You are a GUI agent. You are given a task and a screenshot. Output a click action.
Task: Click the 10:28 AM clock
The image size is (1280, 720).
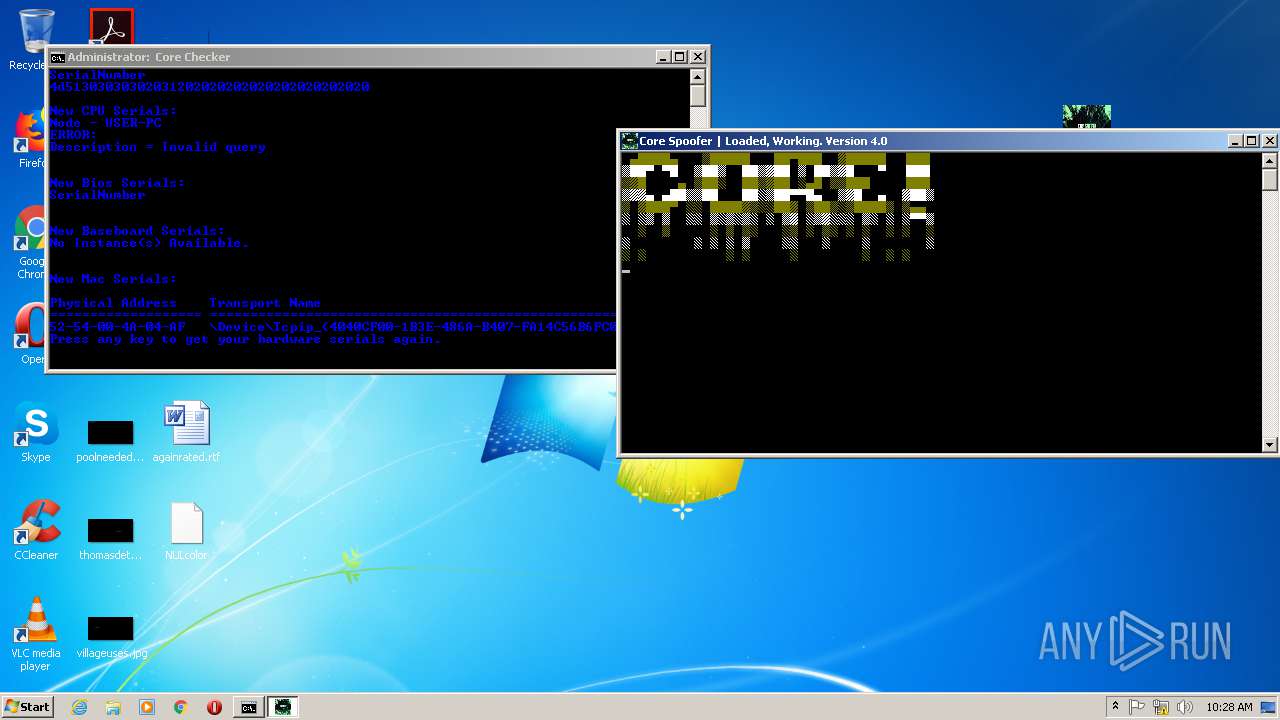click(x=1229, y=707)
